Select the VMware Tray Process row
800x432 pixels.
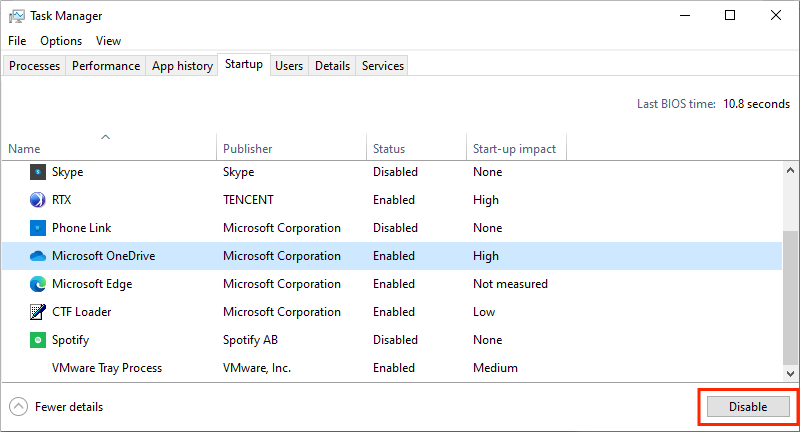pyautogui.click(x=392, y=368)
